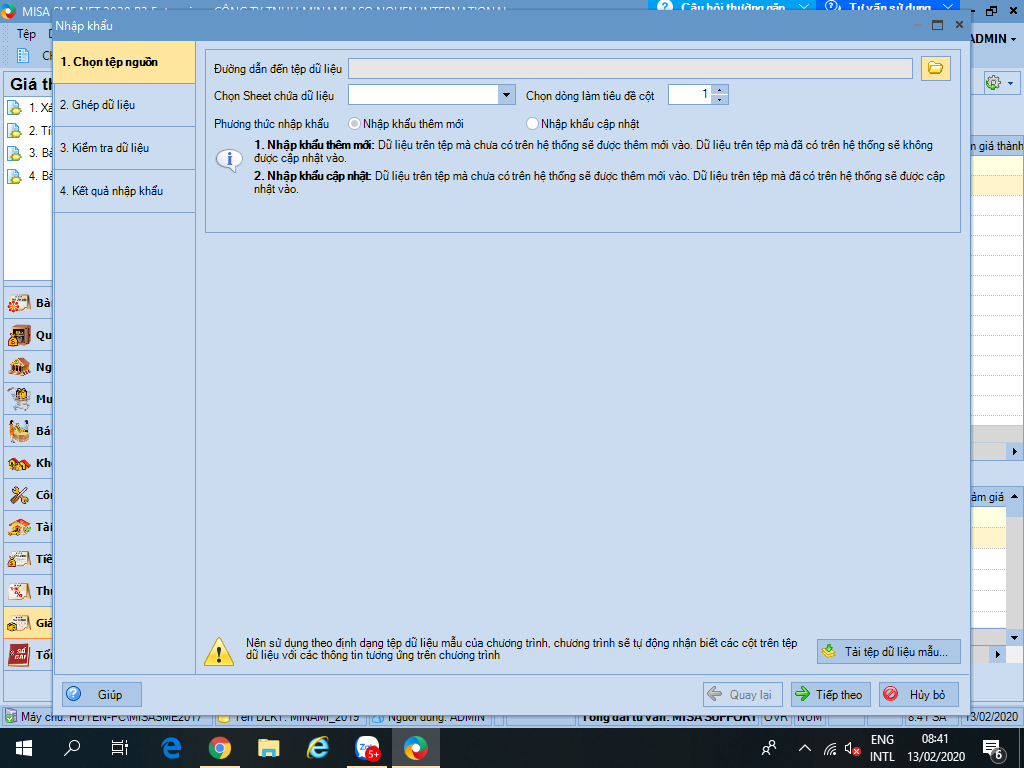
Task: Open the Chọn Sheet chứa dữ liệu dropdown
Action: [x=506, y=95]
